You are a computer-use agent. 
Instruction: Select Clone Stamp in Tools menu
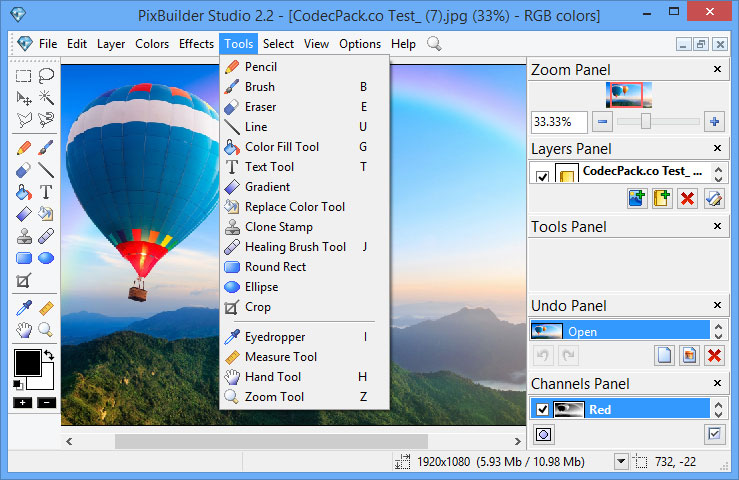278,227
